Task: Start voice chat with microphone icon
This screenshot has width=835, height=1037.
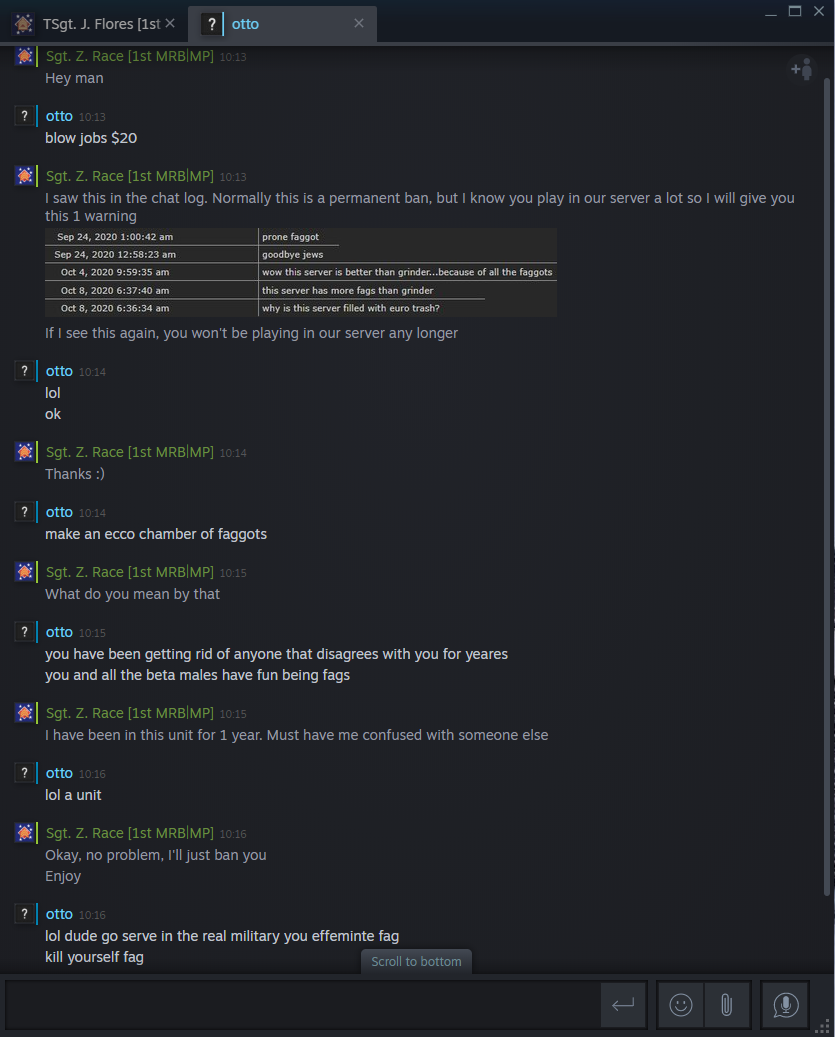Action: point(785,1005)
